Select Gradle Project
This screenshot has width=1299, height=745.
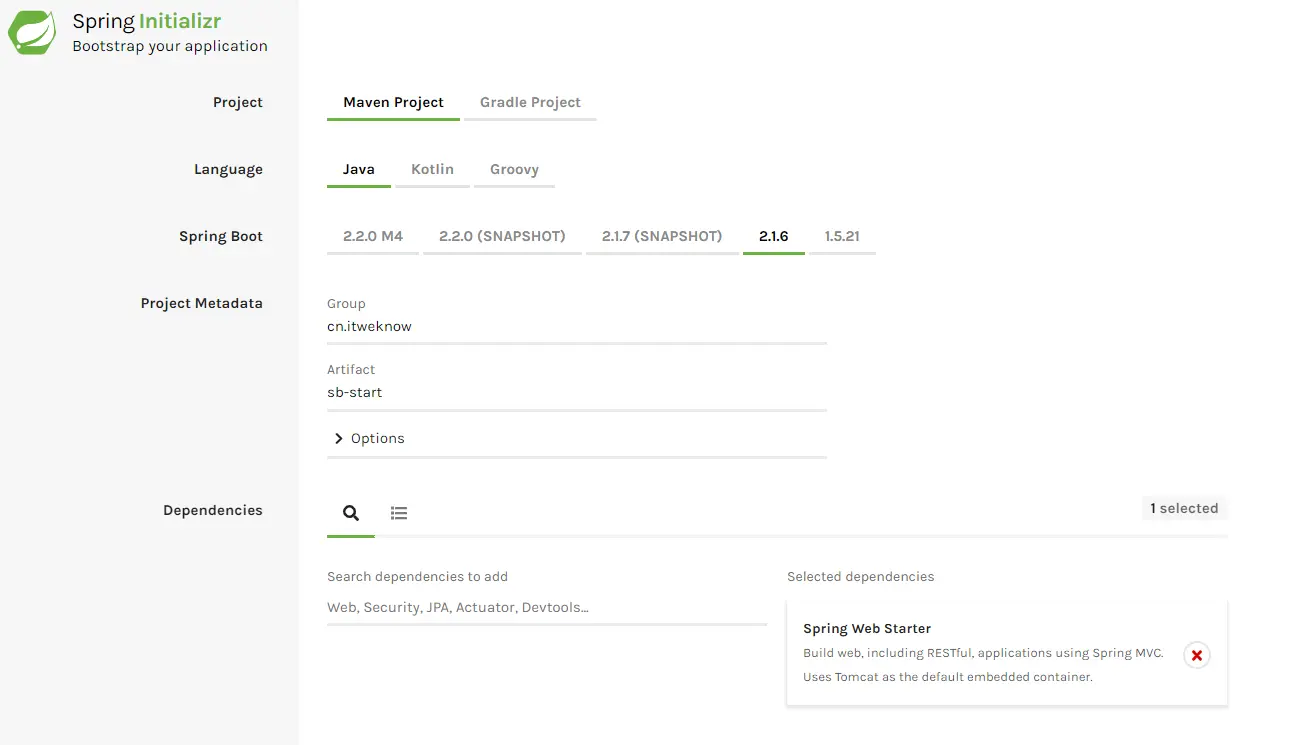click(530, 102)
